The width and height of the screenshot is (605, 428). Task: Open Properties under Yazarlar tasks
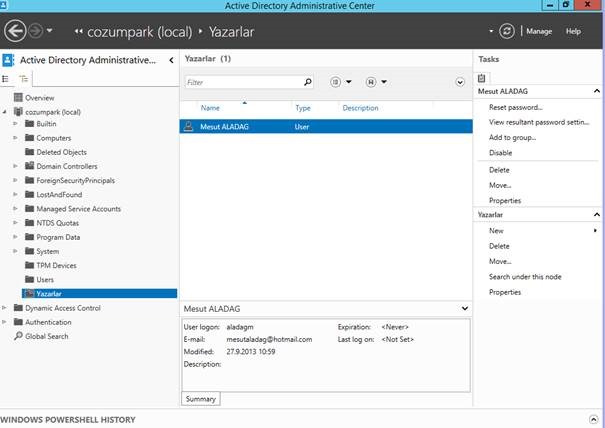(x=505, y=292)
